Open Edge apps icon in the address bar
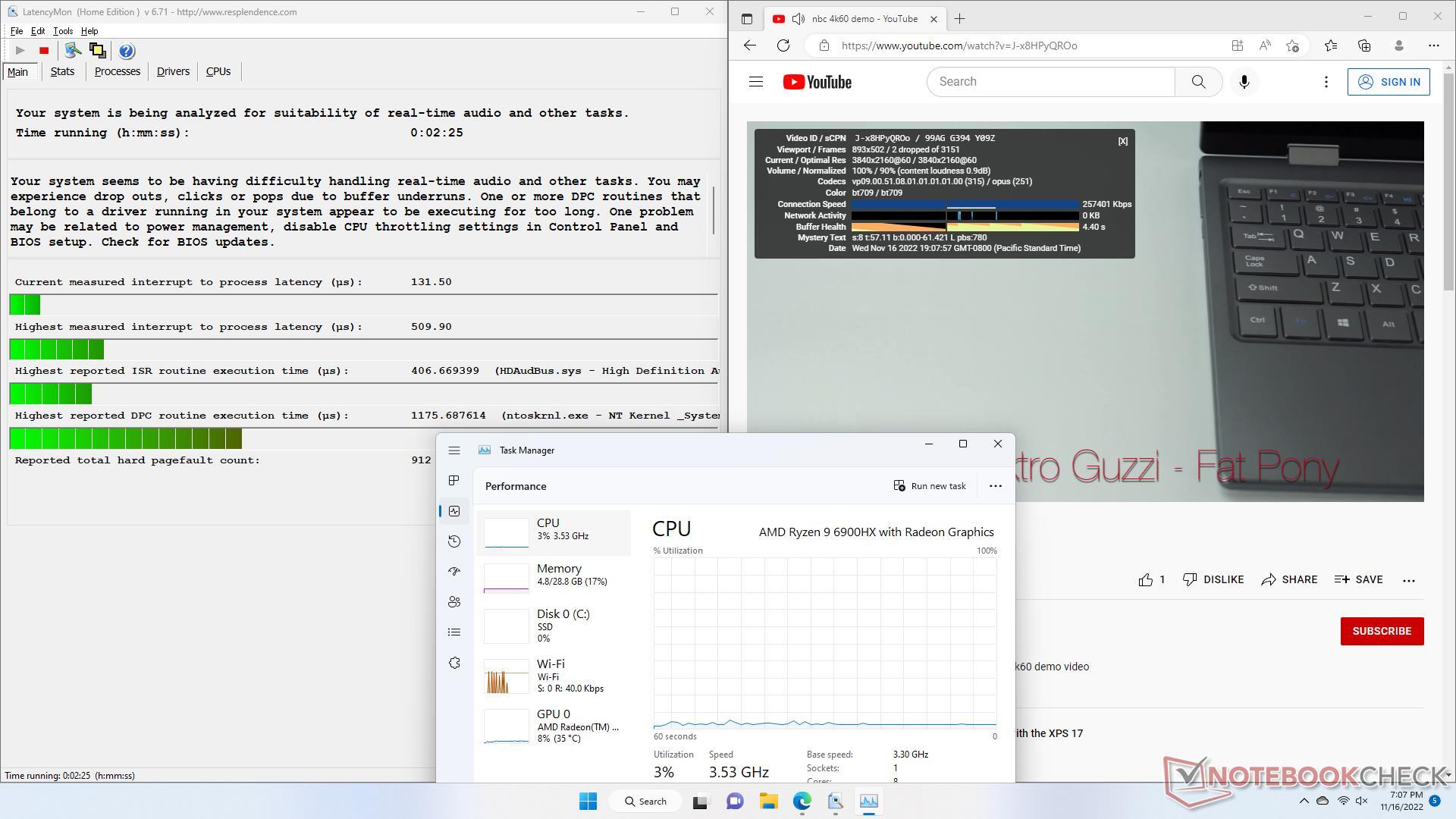The image size is (1456, 819). [x=1238, y=45]
